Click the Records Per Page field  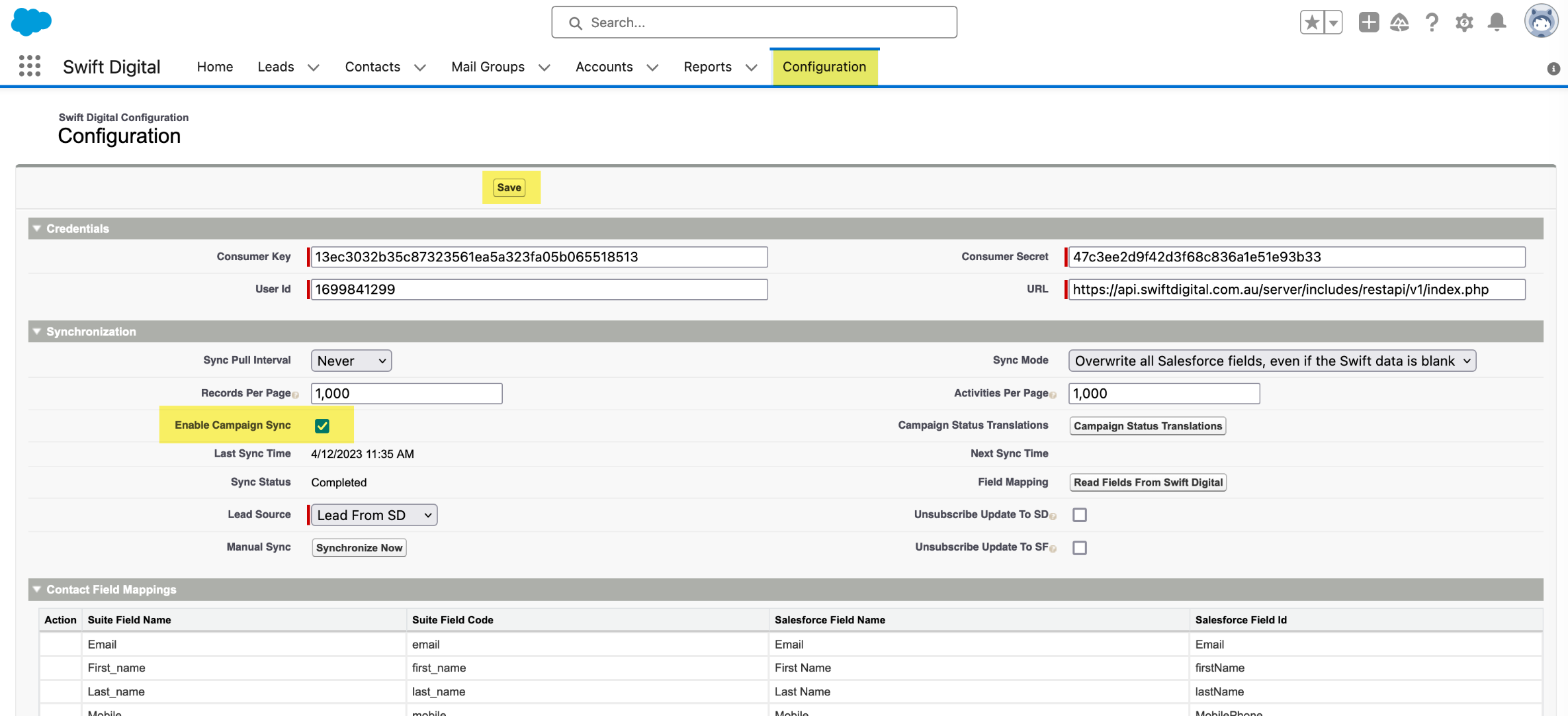pos(407,394)
